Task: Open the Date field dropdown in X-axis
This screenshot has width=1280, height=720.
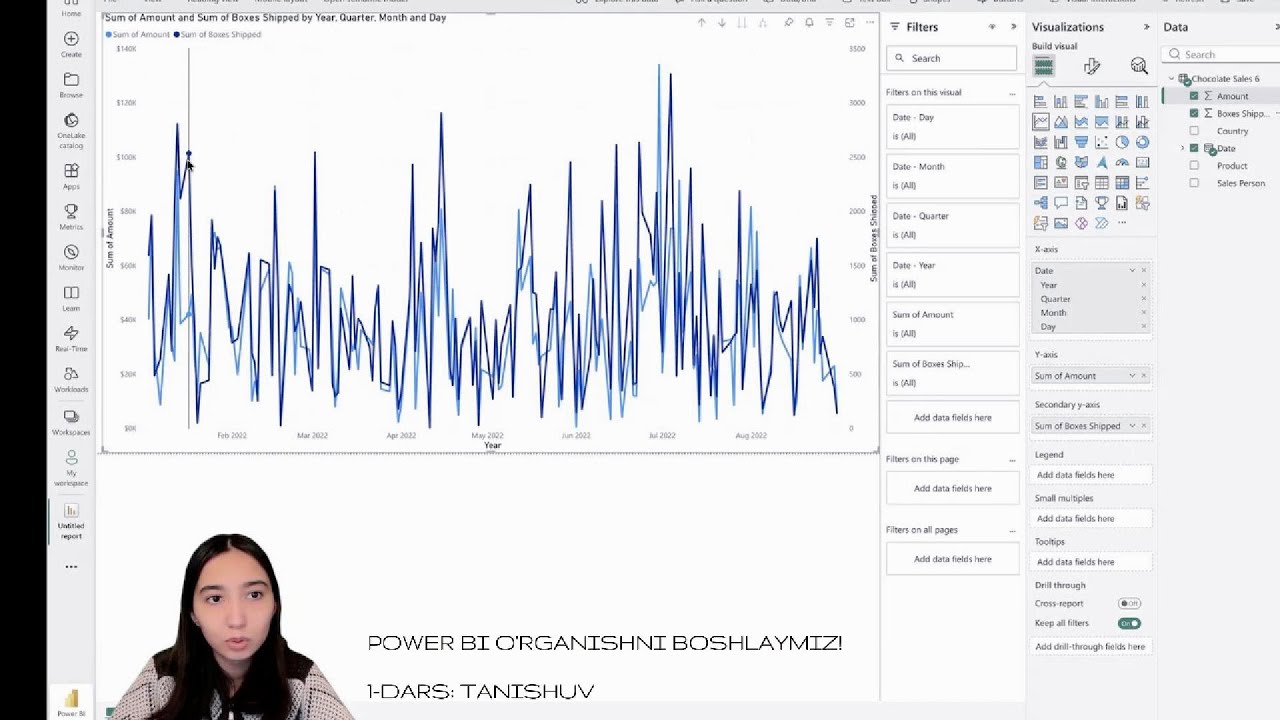Action: pos(1133,270)
